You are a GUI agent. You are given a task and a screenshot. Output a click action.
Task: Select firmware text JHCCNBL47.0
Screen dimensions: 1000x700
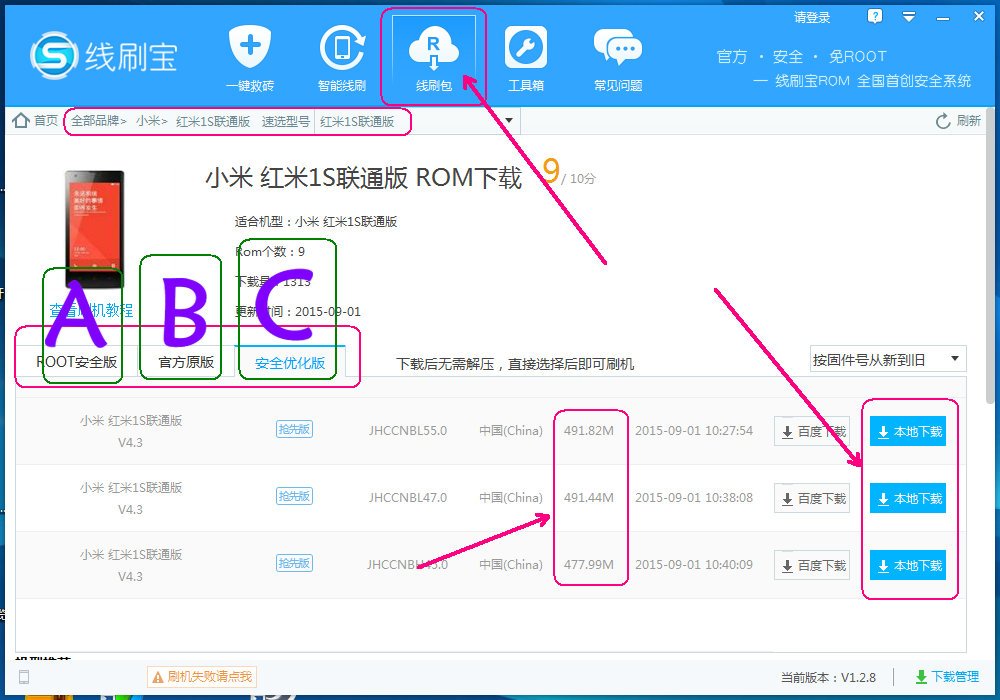click(408, 497)
